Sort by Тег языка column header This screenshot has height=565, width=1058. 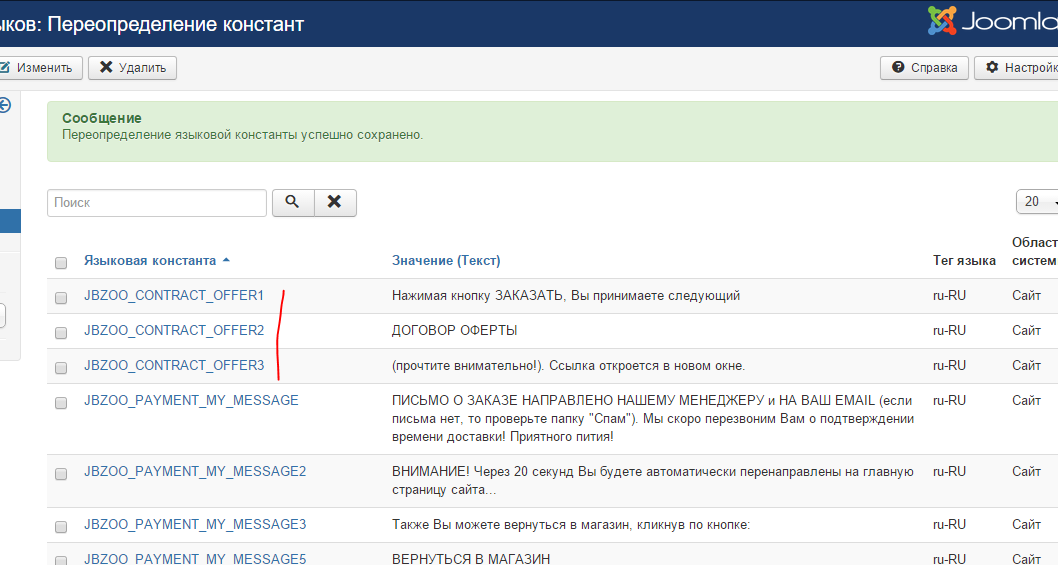(x=964, y=261)
